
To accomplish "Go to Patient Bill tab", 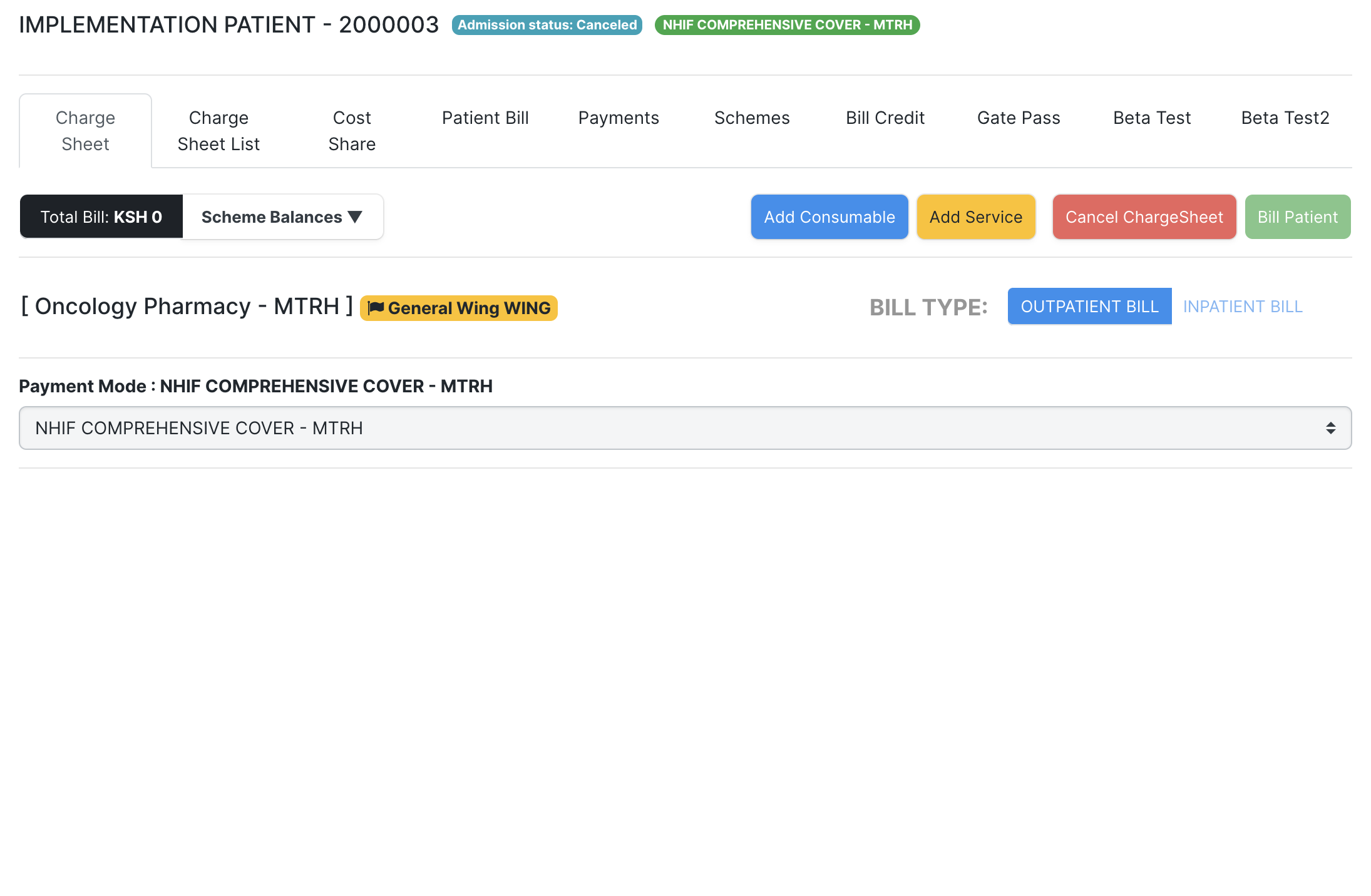I will point(485,118).
